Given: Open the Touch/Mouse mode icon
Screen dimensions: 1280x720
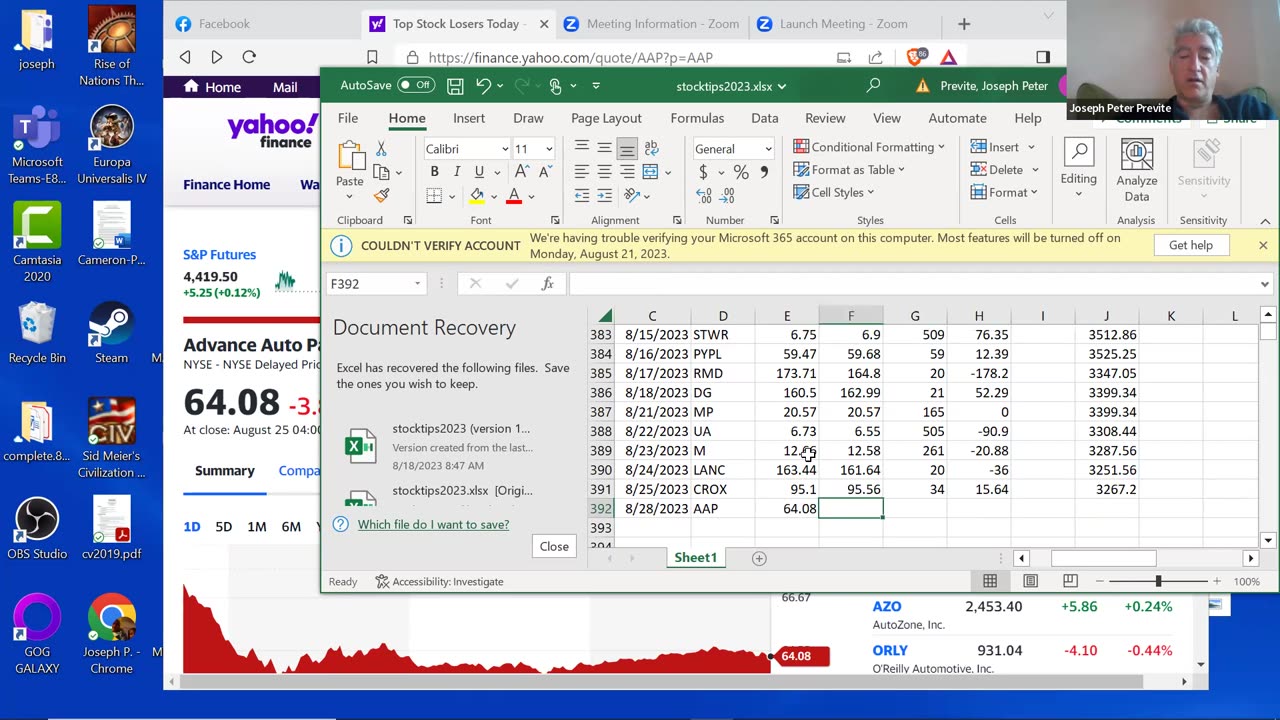Looking at the screenshot, I should [556, 86].
